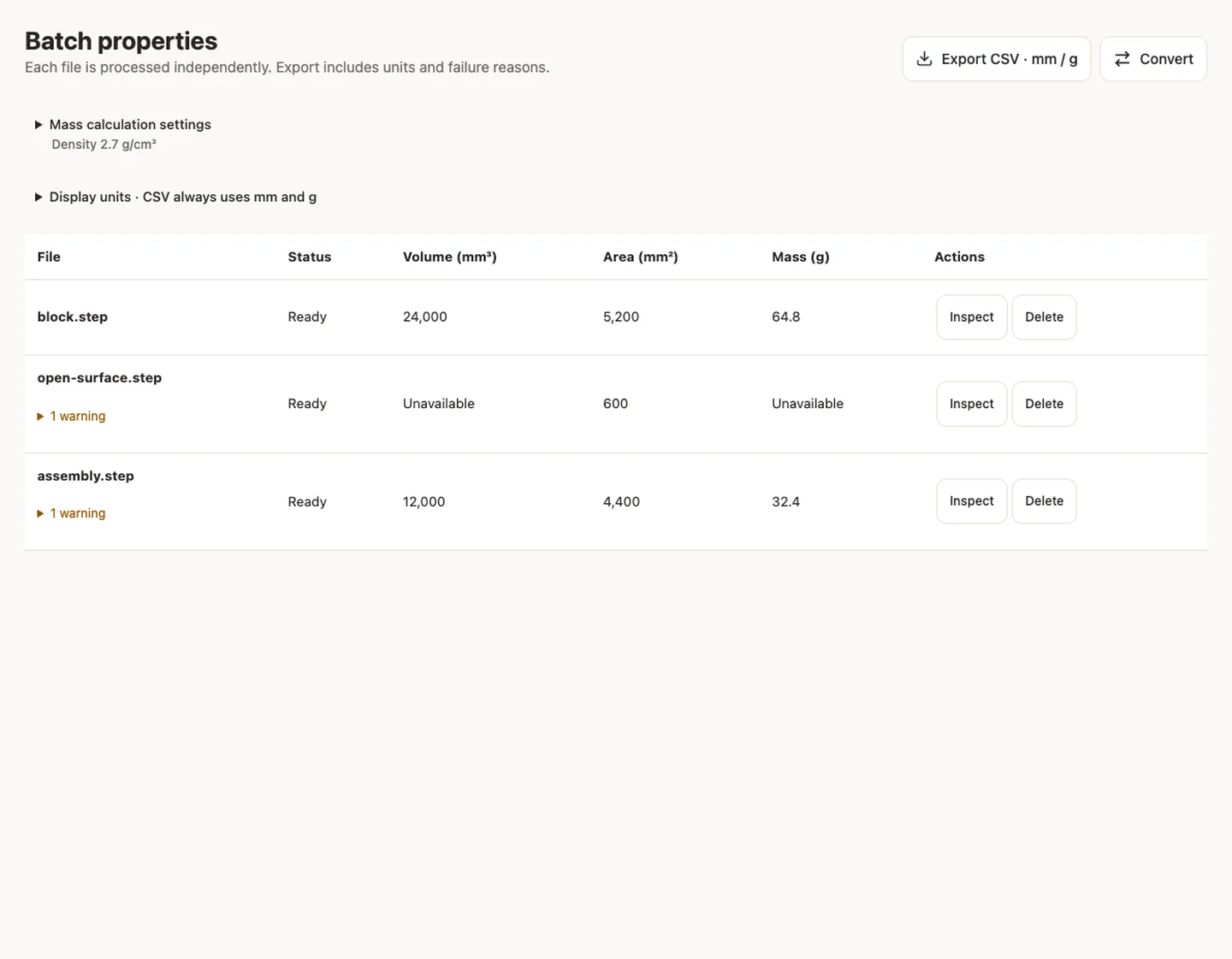Expand Mass calculation settings
The image size is (1232, 959).
(122, 125)
